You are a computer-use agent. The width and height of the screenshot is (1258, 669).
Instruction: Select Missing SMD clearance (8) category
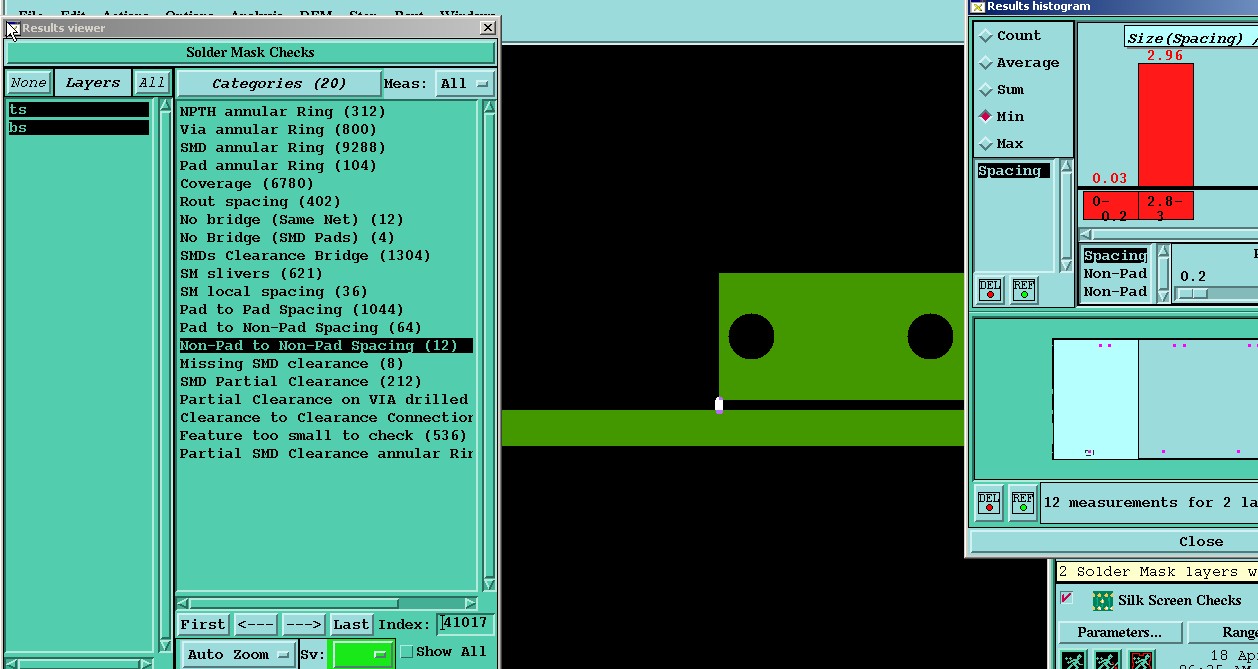tap(291, 363)
